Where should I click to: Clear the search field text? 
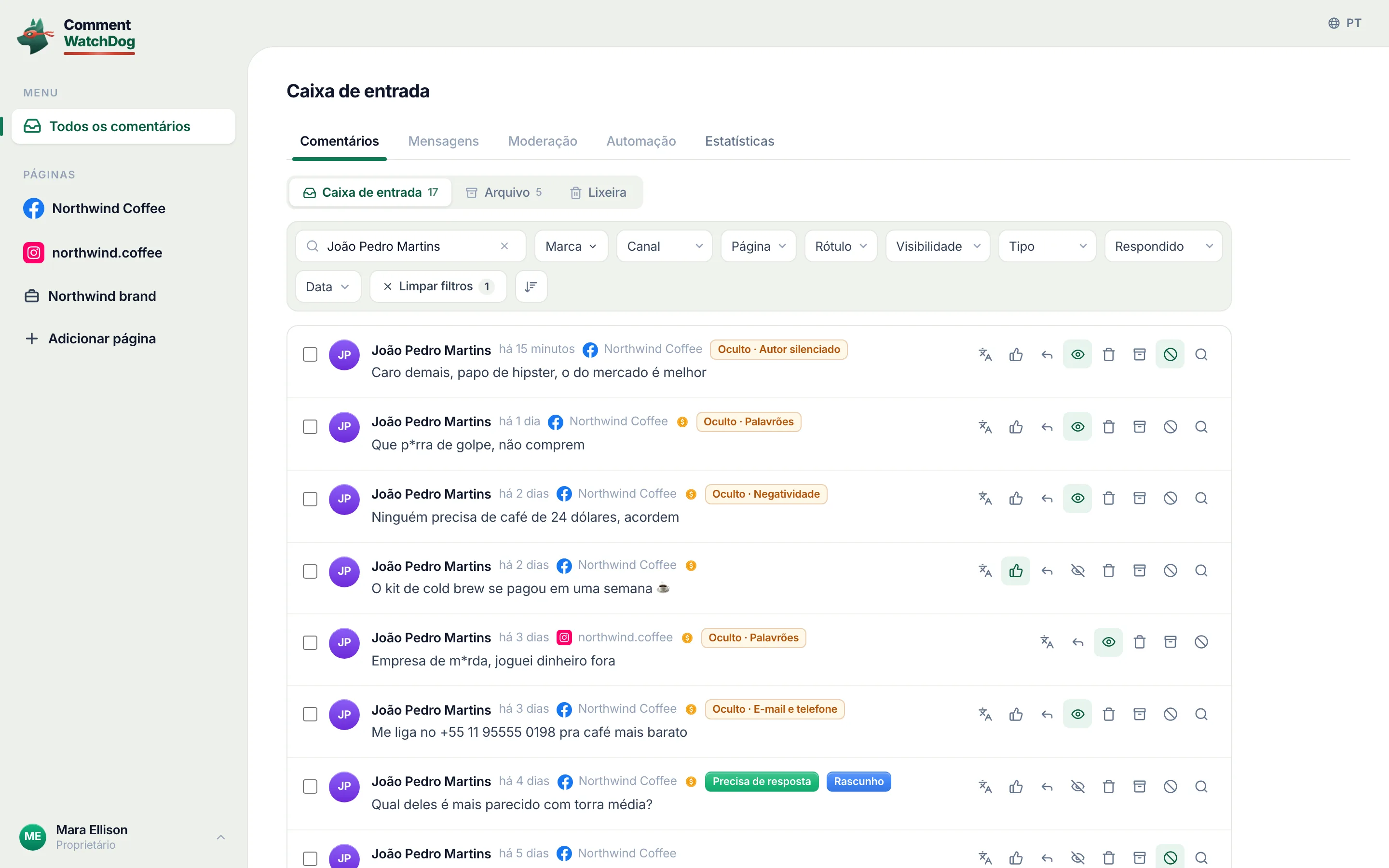pos(504,246)
